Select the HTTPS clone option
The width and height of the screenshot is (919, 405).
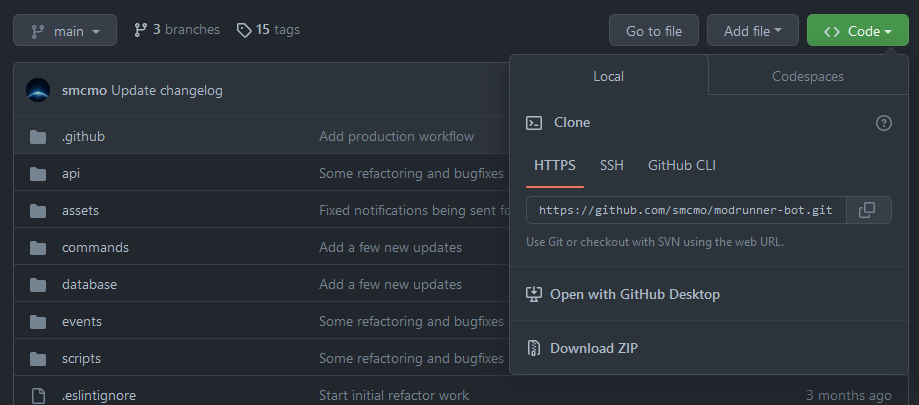coord(554,165)
